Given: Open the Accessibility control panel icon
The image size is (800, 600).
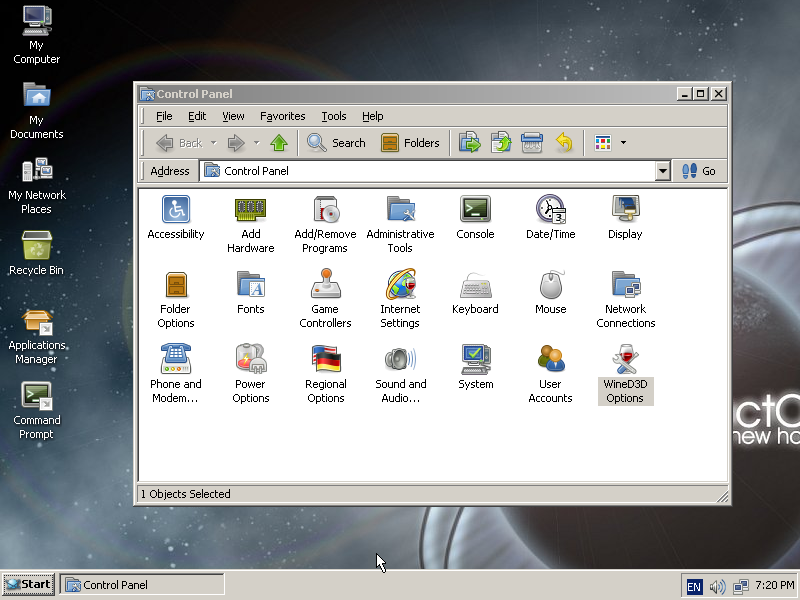Looking at the screenshot, I should (175, 210).
